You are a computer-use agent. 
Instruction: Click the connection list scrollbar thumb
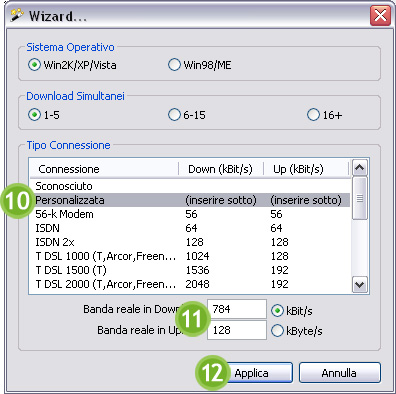point(359,198)
